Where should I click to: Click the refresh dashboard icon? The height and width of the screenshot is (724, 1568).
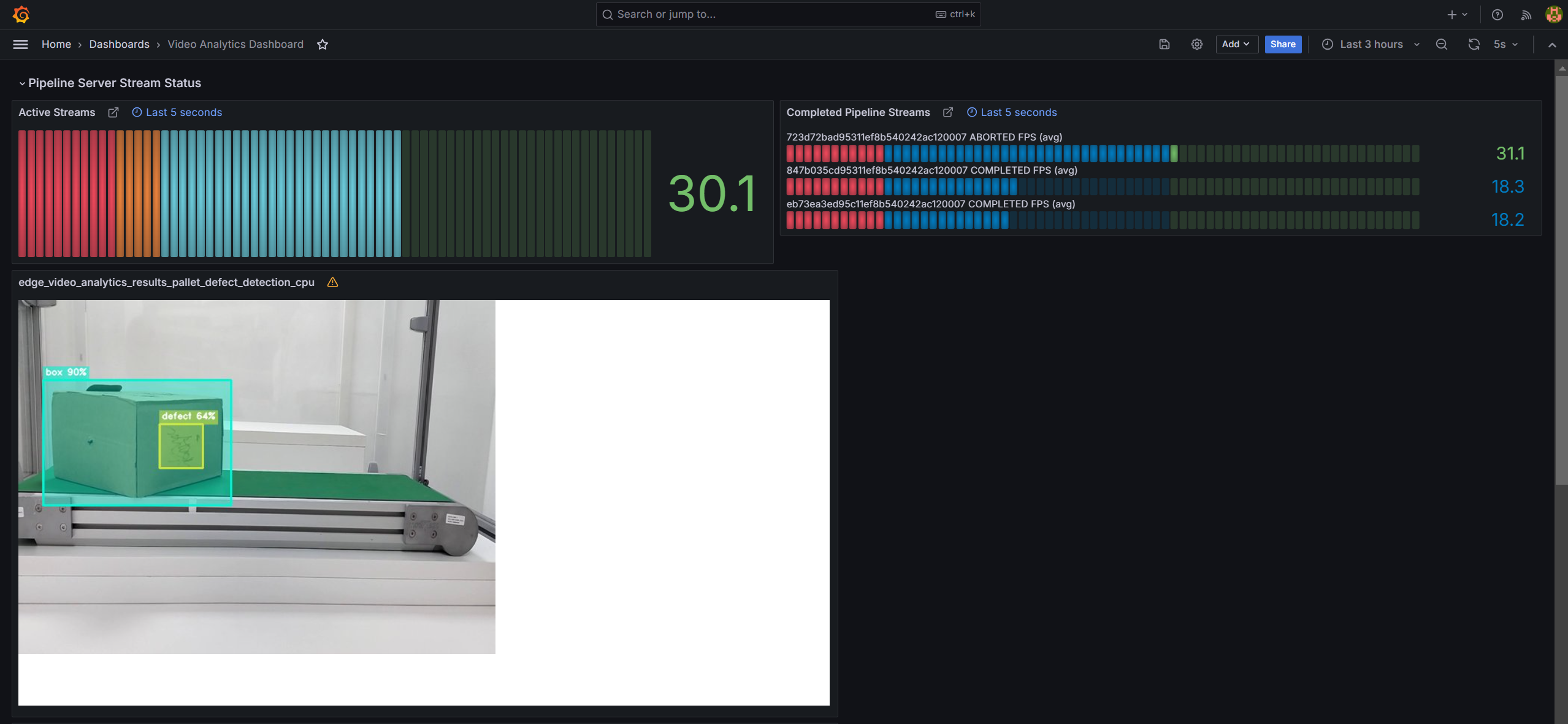point(1474,44)
